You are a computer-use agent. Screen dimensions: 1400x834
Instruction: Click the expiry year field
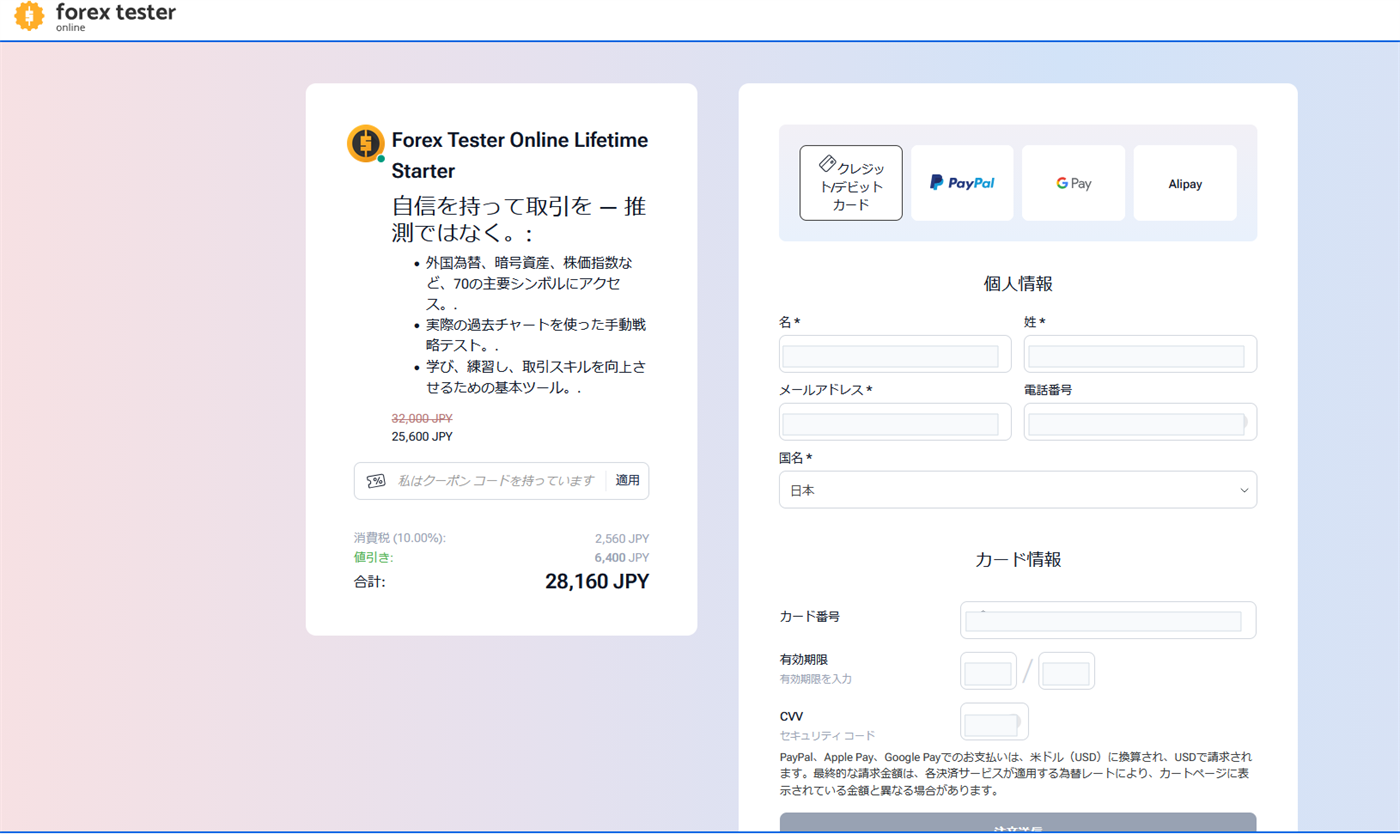[x=1066, y=671]
